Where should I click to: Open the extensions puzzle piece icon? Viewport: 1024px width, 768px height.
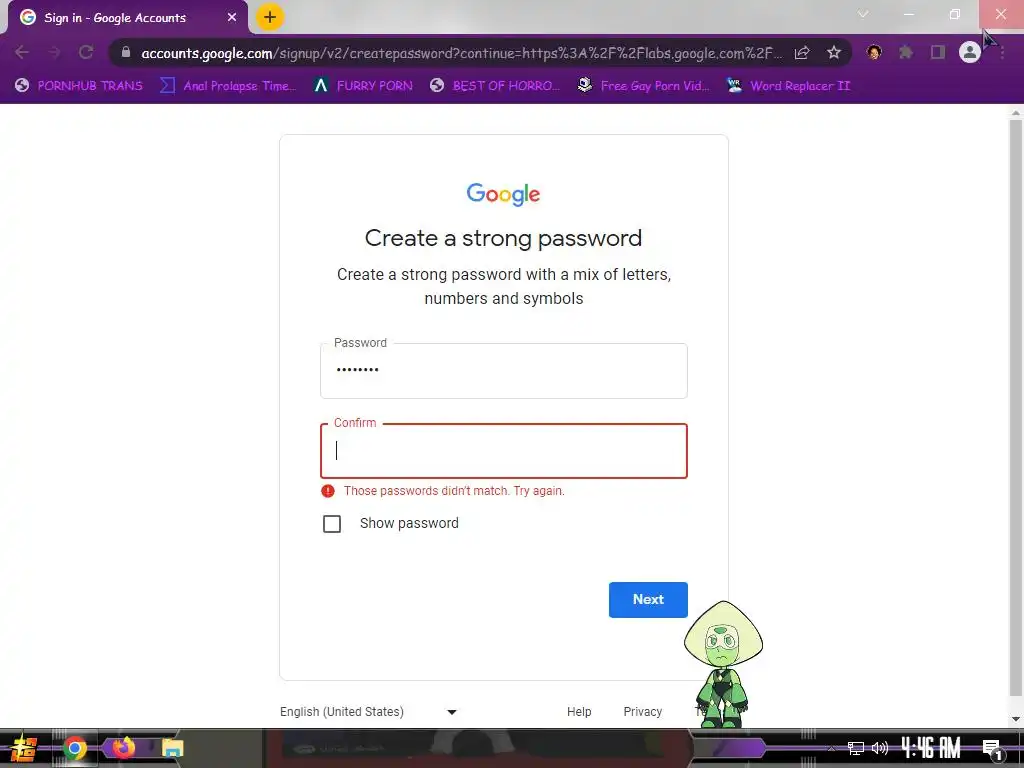coord(906,52)
